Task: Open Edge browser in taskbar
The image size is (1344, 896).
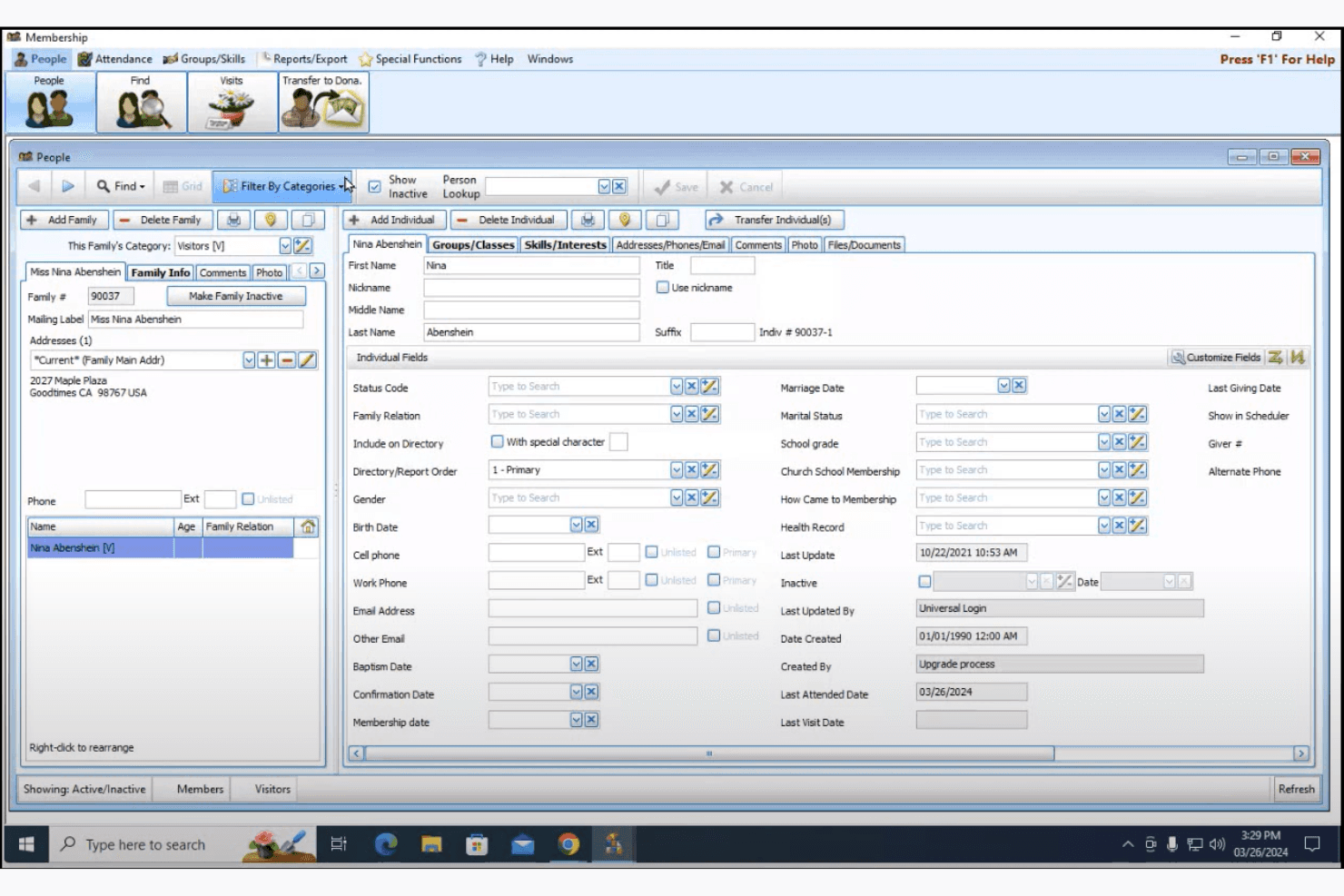Action: tap(386, 844)
